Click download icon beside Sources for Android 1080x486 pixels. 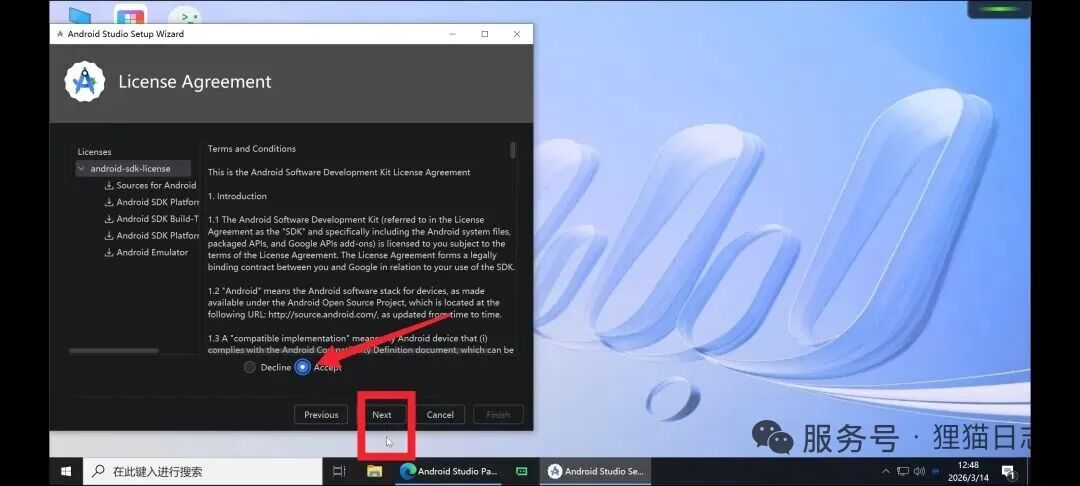click(x=109, y=185)
